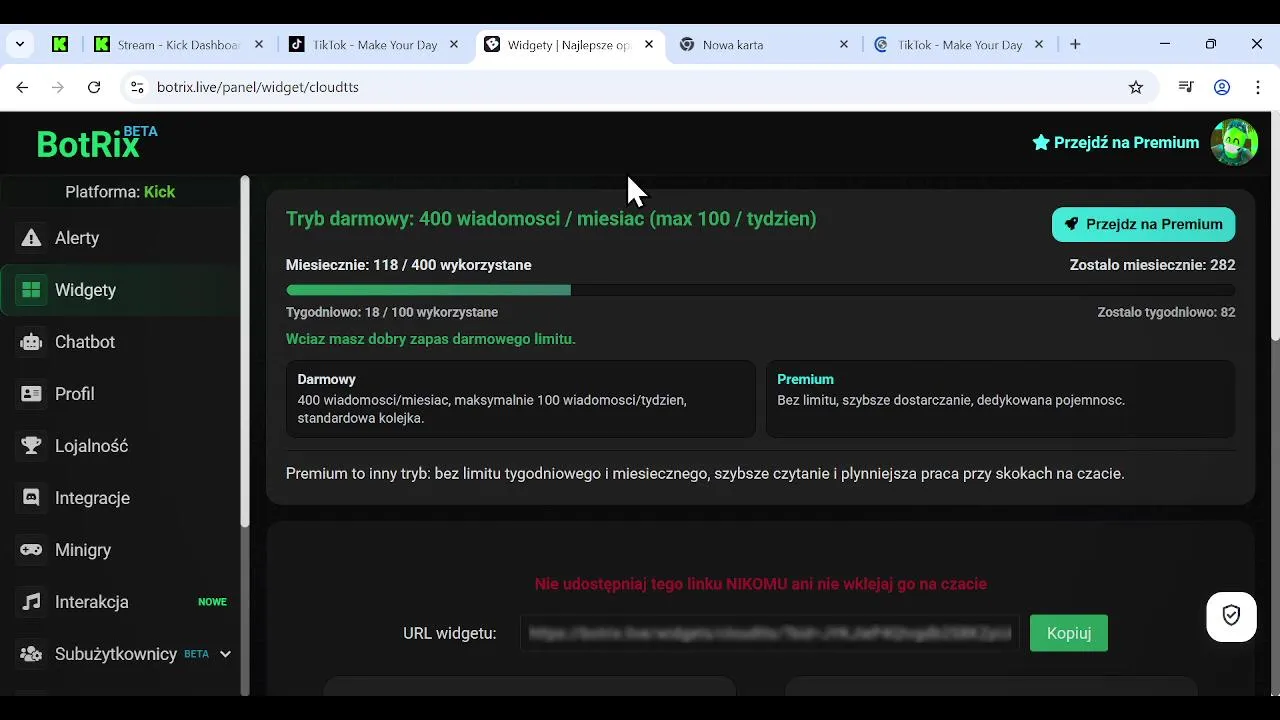The image size is (1280, 720).
Task: Click the Integracje Discord icon
Action: [31, 498]
